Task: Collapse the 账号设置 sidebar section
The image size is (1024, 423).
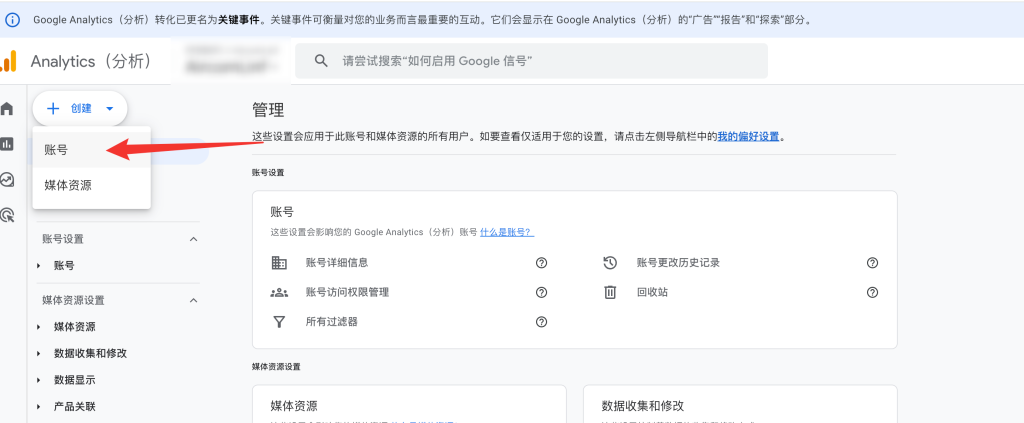Action: pyautogui.click(x=193, y=239)
